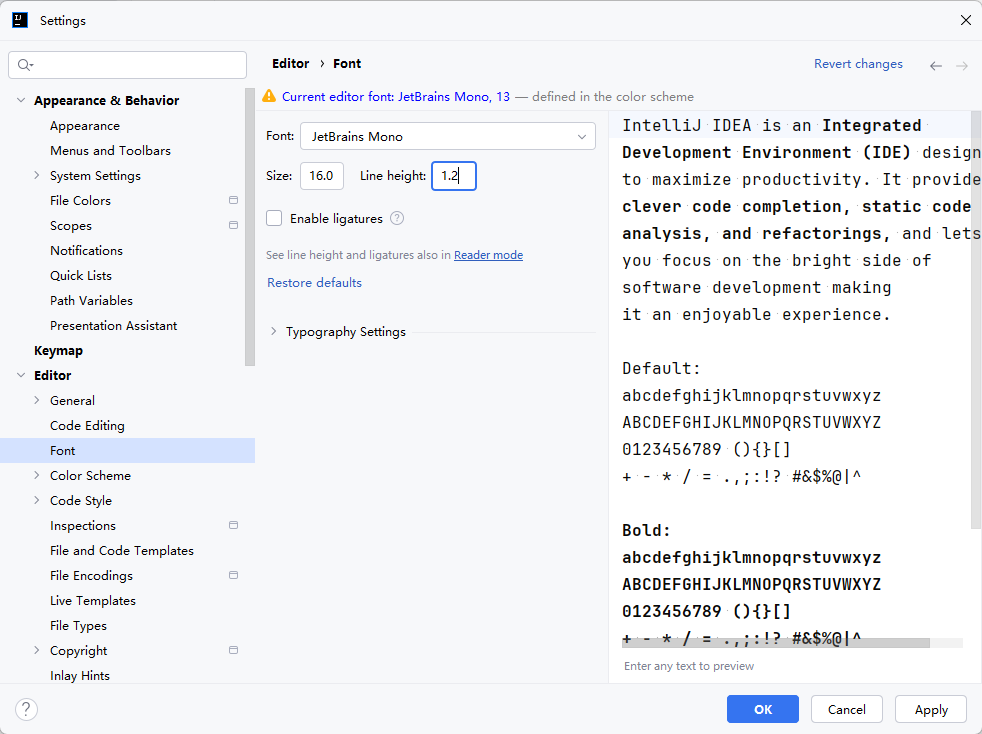Go forward with the right arrow icon

click(x=962, y=66)
